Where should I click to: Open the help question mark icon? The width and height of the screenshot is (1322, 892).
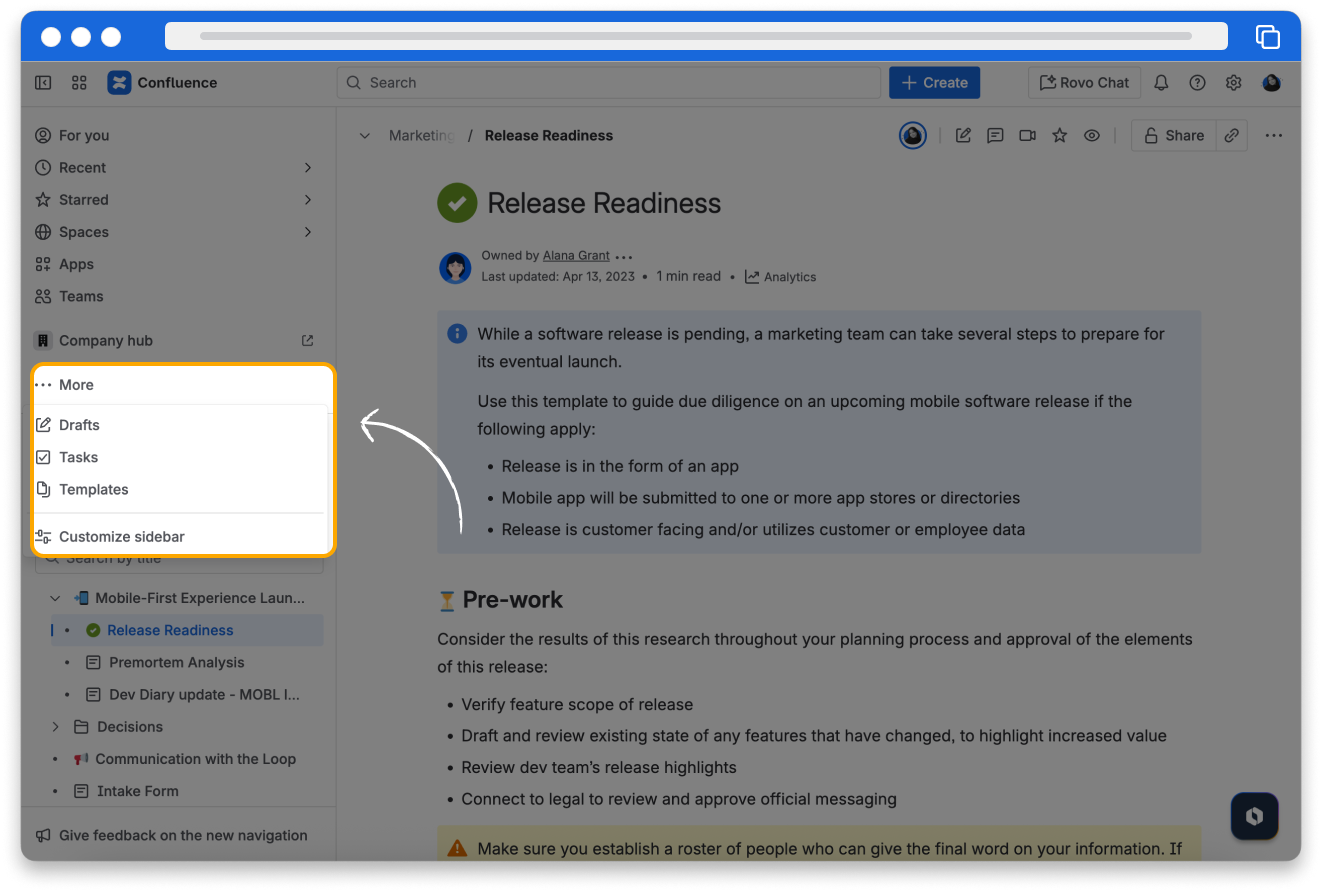pyautogui.click(x=1197, y=83)
